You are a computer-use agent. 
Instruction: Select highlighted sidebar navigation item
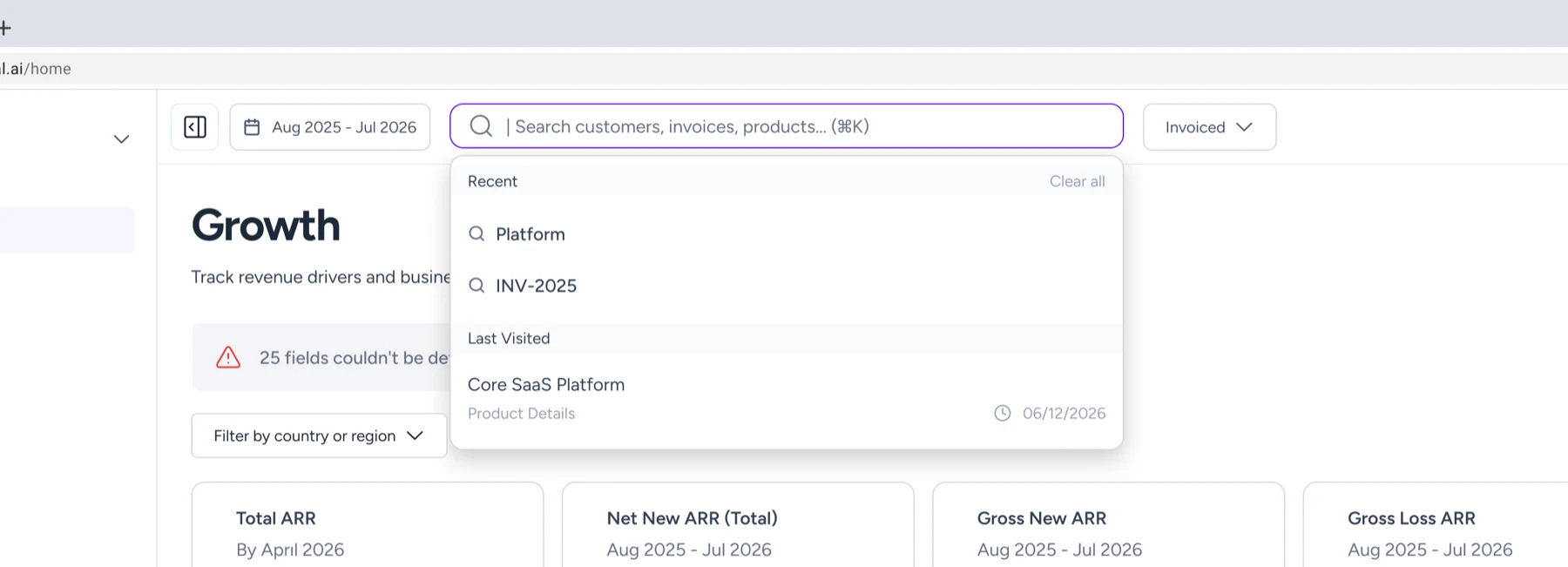tap(67, 230)
